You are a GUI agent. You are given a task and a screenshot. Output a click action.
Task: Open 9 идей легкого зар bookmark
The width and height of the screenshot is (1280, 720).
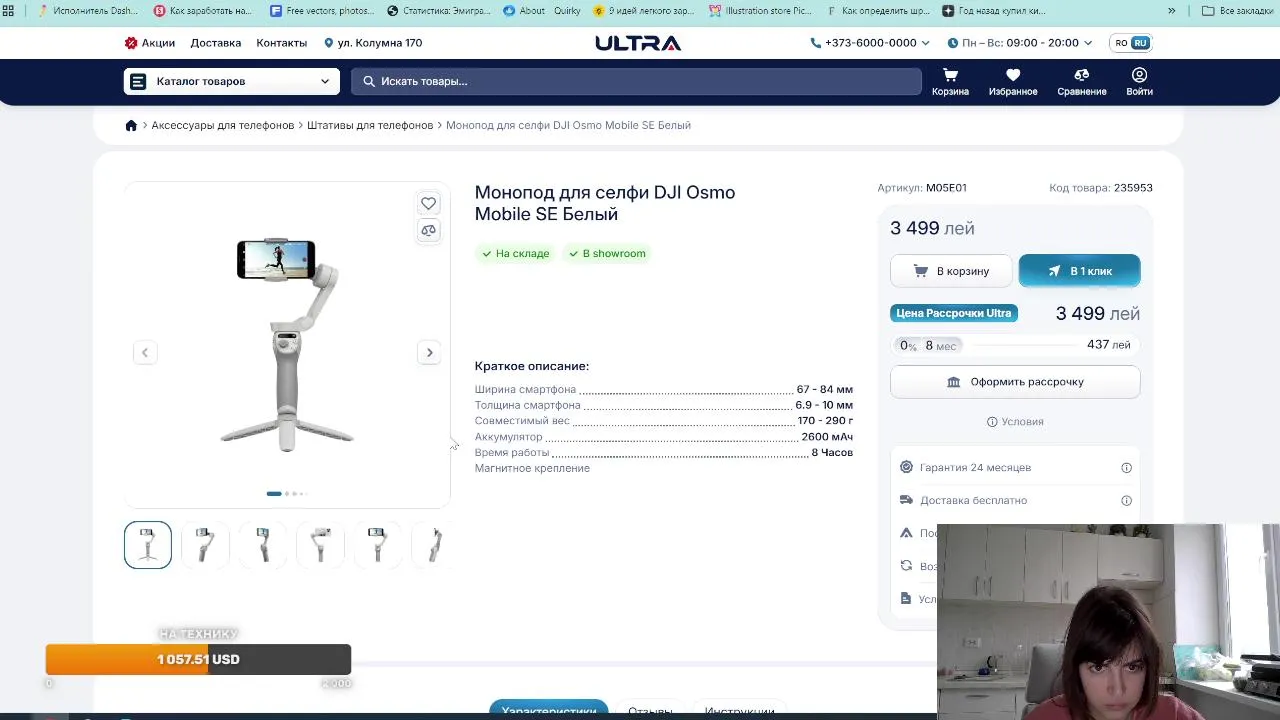644,11
